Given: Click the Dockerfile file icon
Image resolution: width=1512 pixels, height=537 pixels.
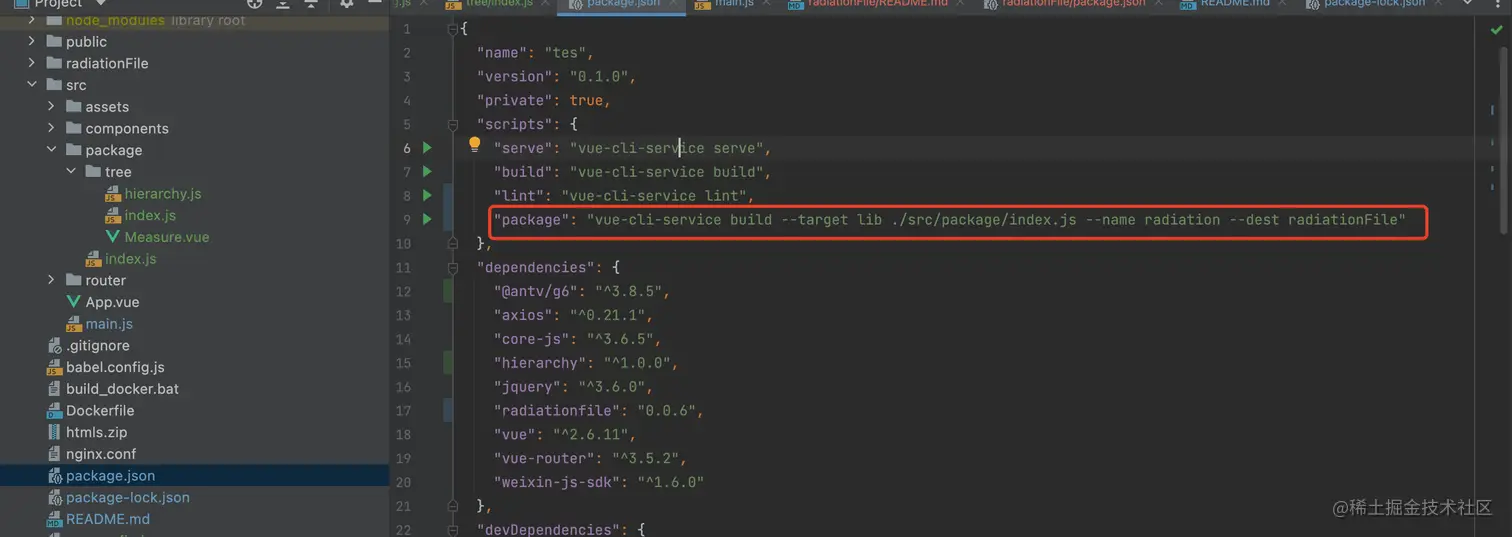Looking at the screenshot, I should click(55, 411).
